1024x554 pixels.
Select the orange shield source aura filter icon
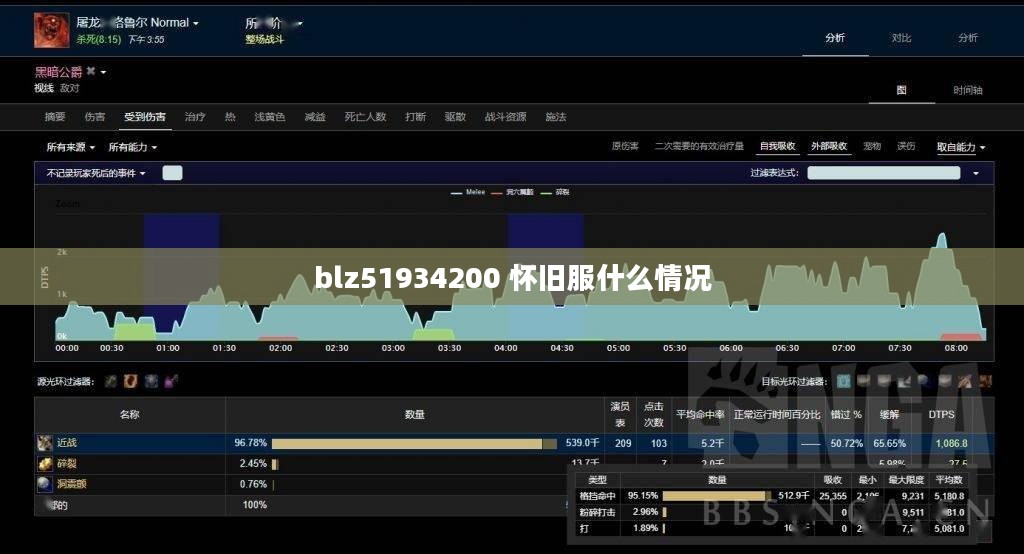tap(131, 381)
